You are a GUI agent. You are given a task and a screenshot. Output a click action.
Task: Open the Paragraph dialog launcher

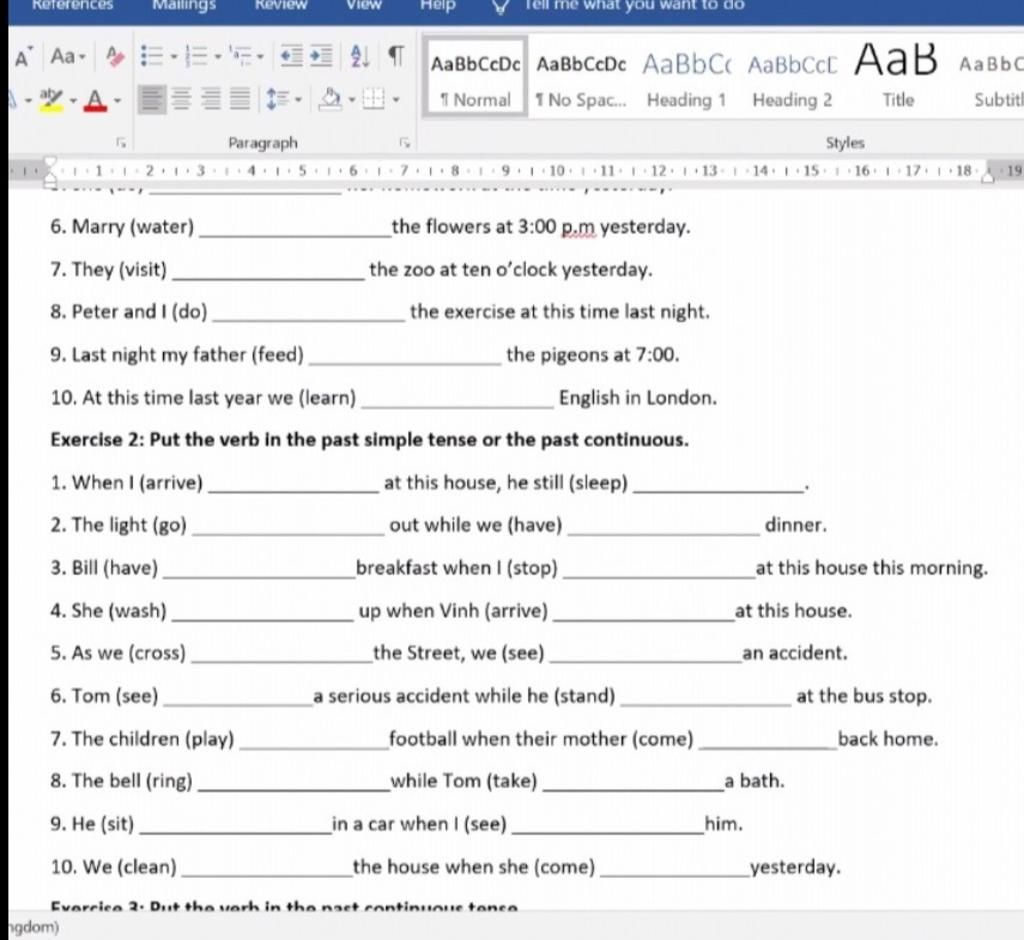(405, 142)
